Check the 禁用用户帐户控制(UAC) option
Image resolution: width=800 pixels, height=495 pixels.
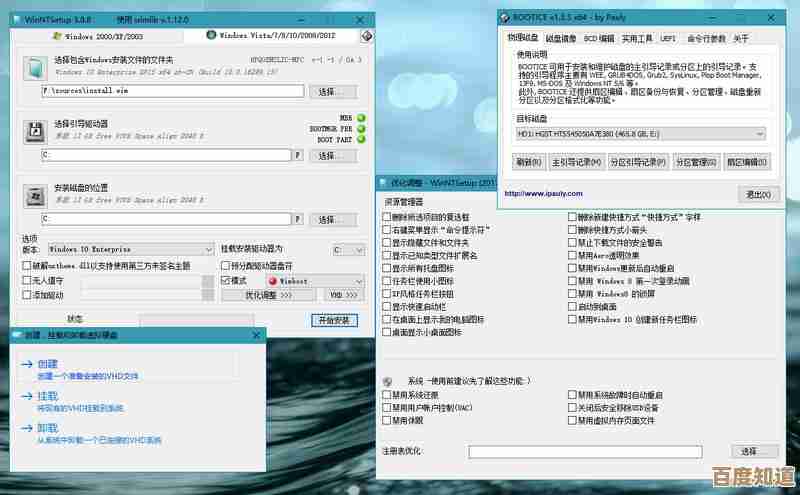click(386, 408)
